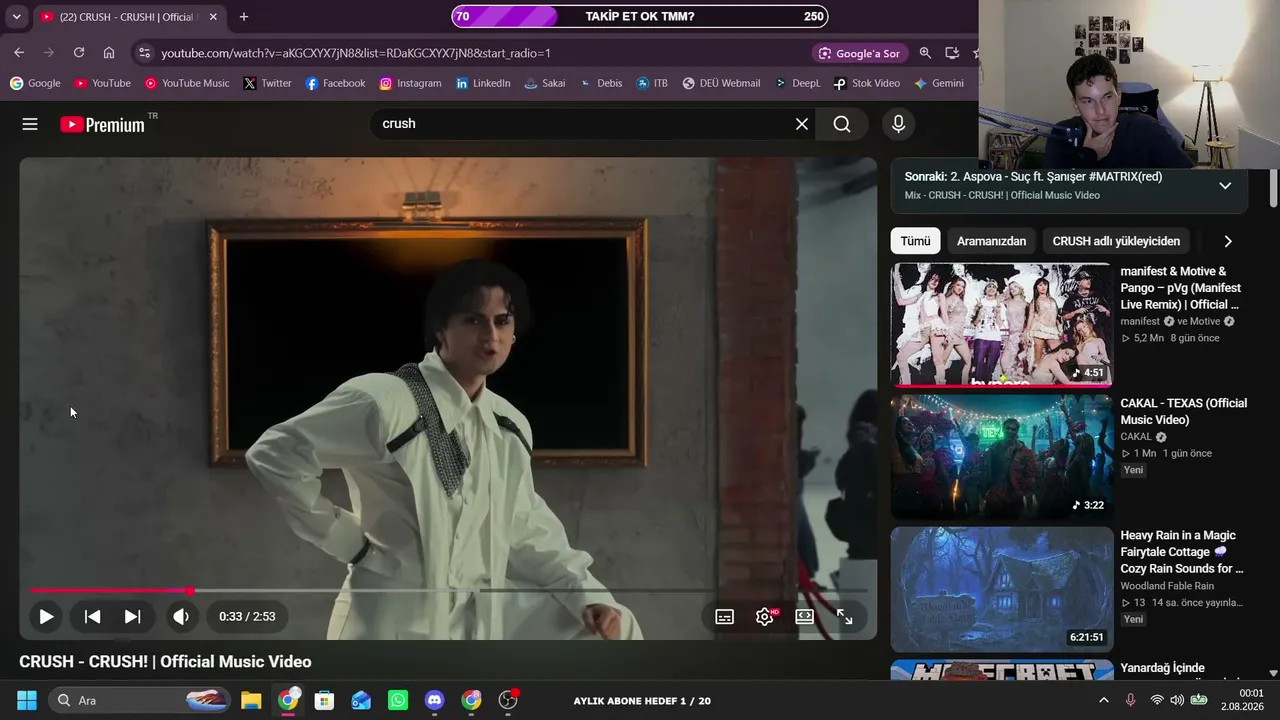Play the paused video
The height and width of the screenshot is (720, 1280).
tap(46, 617)
